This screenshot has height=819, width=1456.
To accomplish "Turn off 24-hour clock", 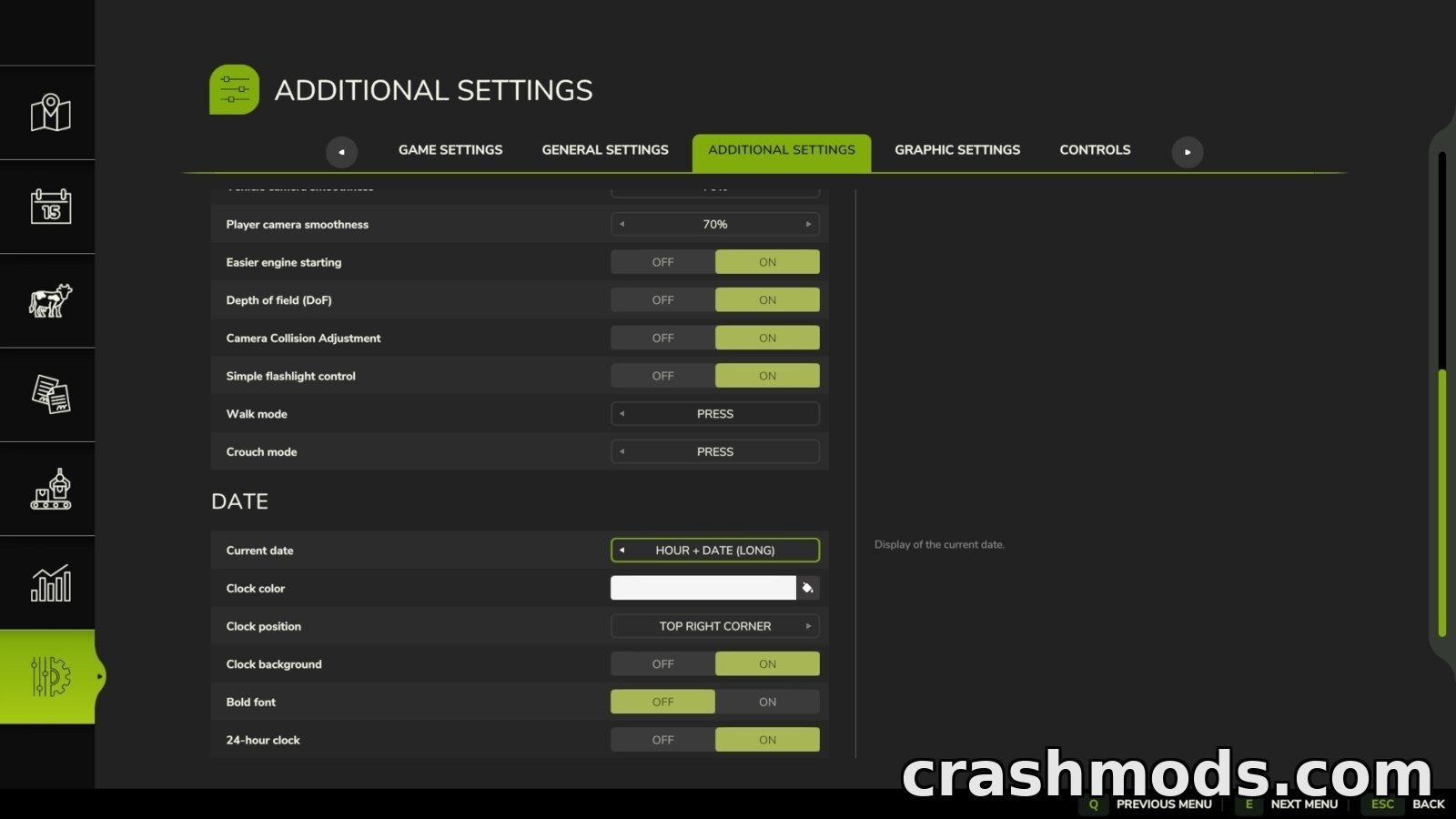I will pyautogui.click(x=662, y=740).
